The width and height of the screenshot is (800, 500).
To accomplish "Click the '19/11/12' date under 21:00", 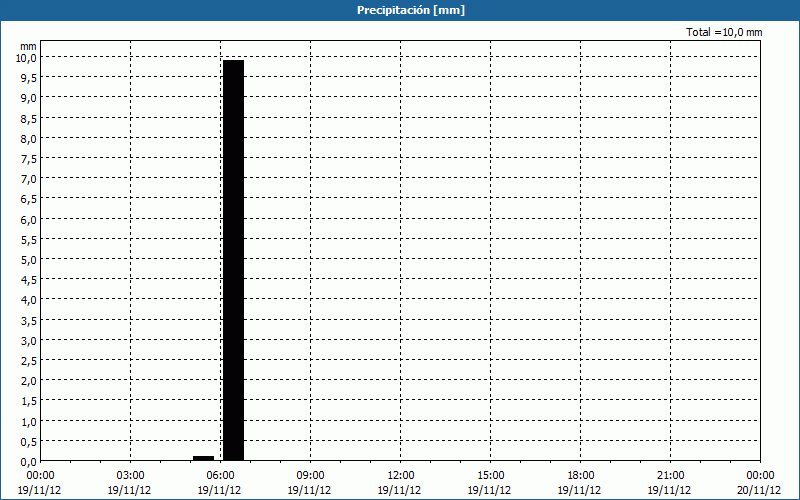I will tap(670, 490).
